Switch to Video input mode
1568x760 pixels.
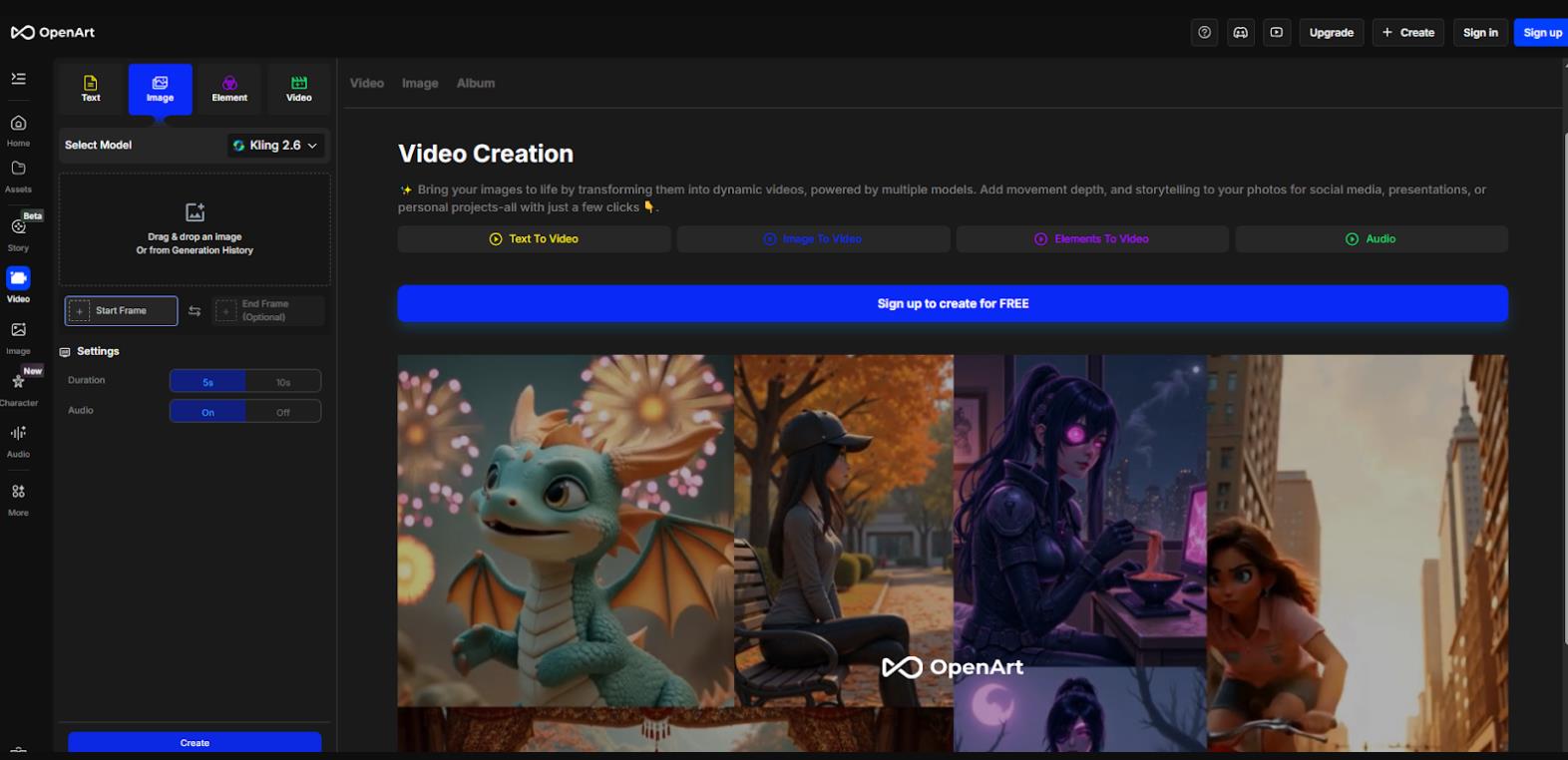pos(299,89)
